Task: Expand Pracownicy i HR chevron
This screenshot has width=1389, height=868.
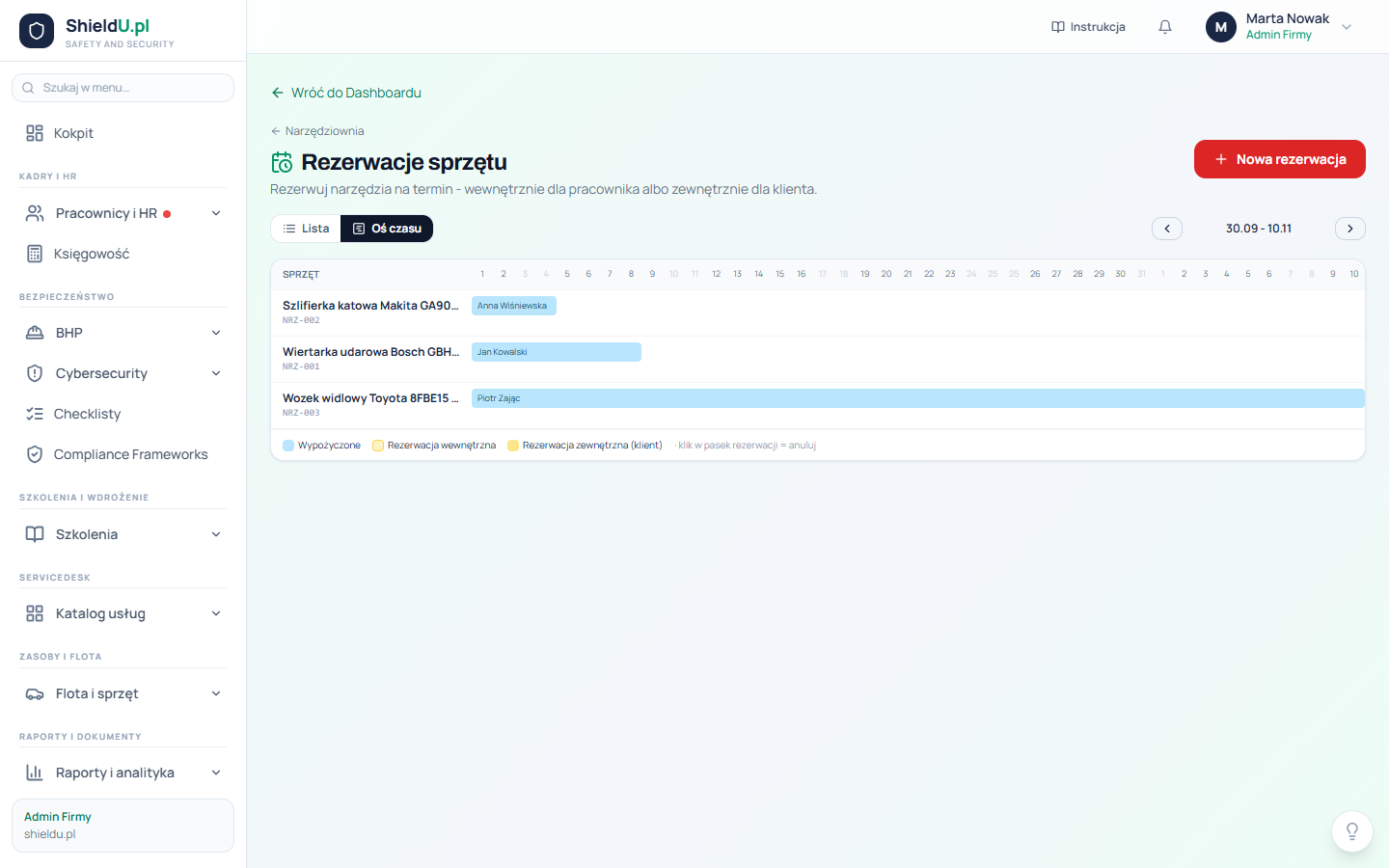Action: click(216, 213)
